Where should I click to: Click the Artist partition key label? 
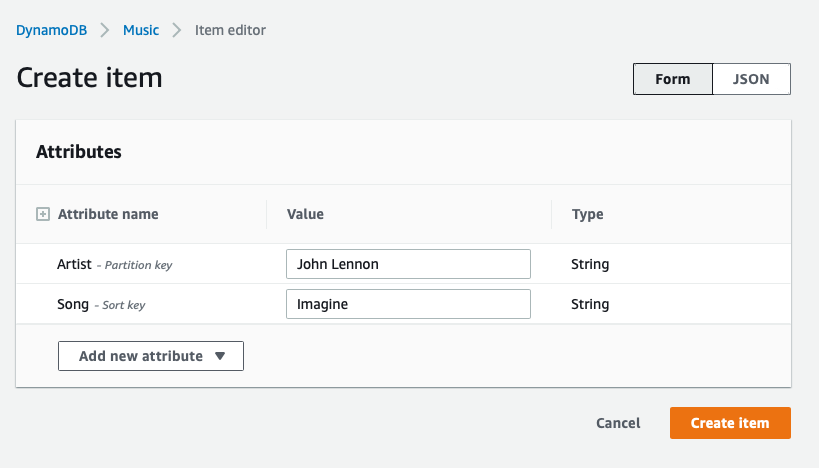coord(114,264)
